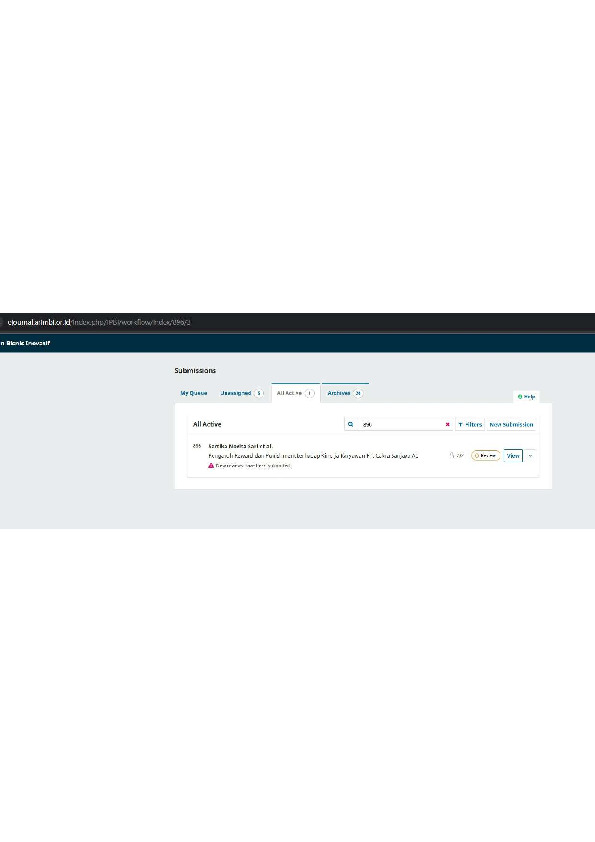
Task: Go to the Archives tab
Action: coord(345,393)
